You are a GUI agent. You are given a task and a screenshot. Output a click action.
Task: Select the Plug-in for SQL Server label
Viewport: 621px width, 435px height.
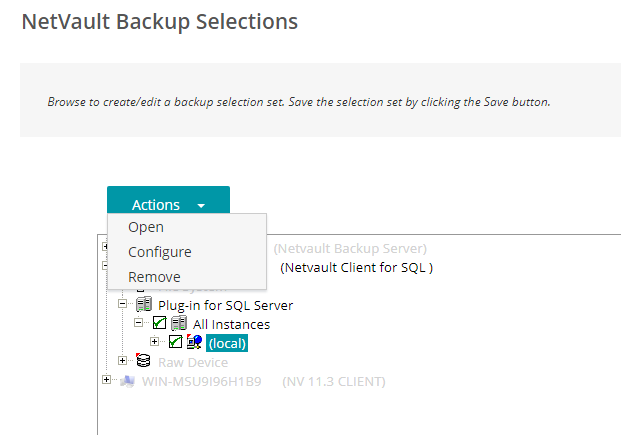point(225,305)
